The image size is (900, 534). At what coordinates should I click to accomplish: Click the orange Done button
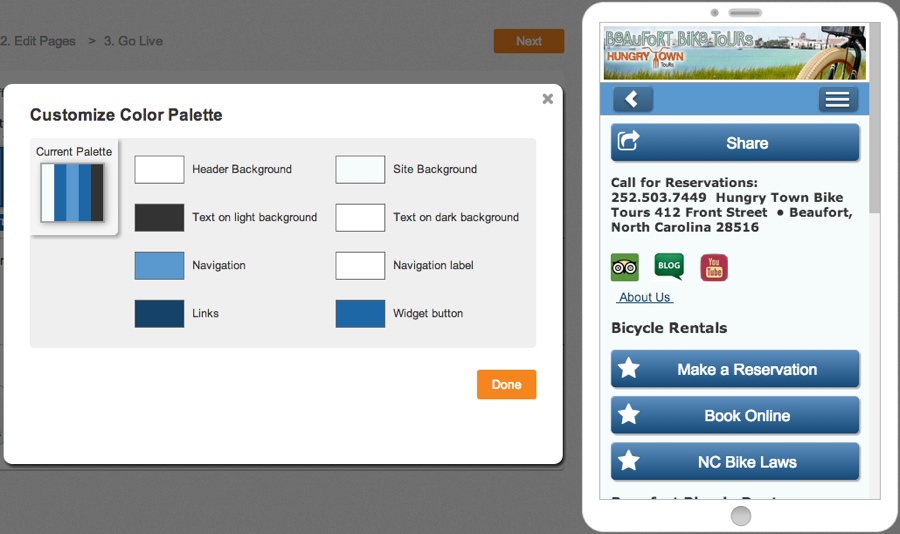[x=506, y=384]
